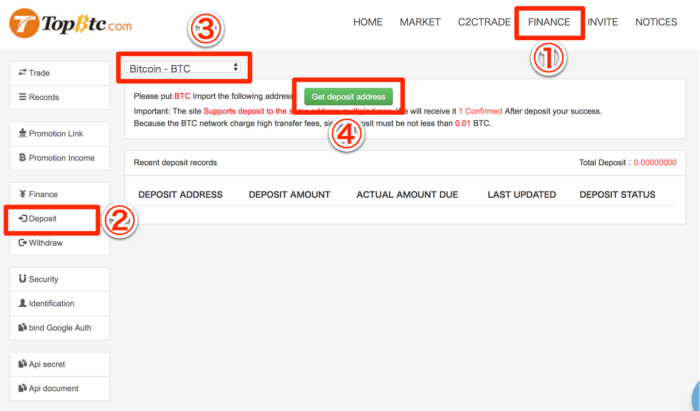Click the DEPOSIT STATUS column header
700x411 pixels.
(617, 195)
